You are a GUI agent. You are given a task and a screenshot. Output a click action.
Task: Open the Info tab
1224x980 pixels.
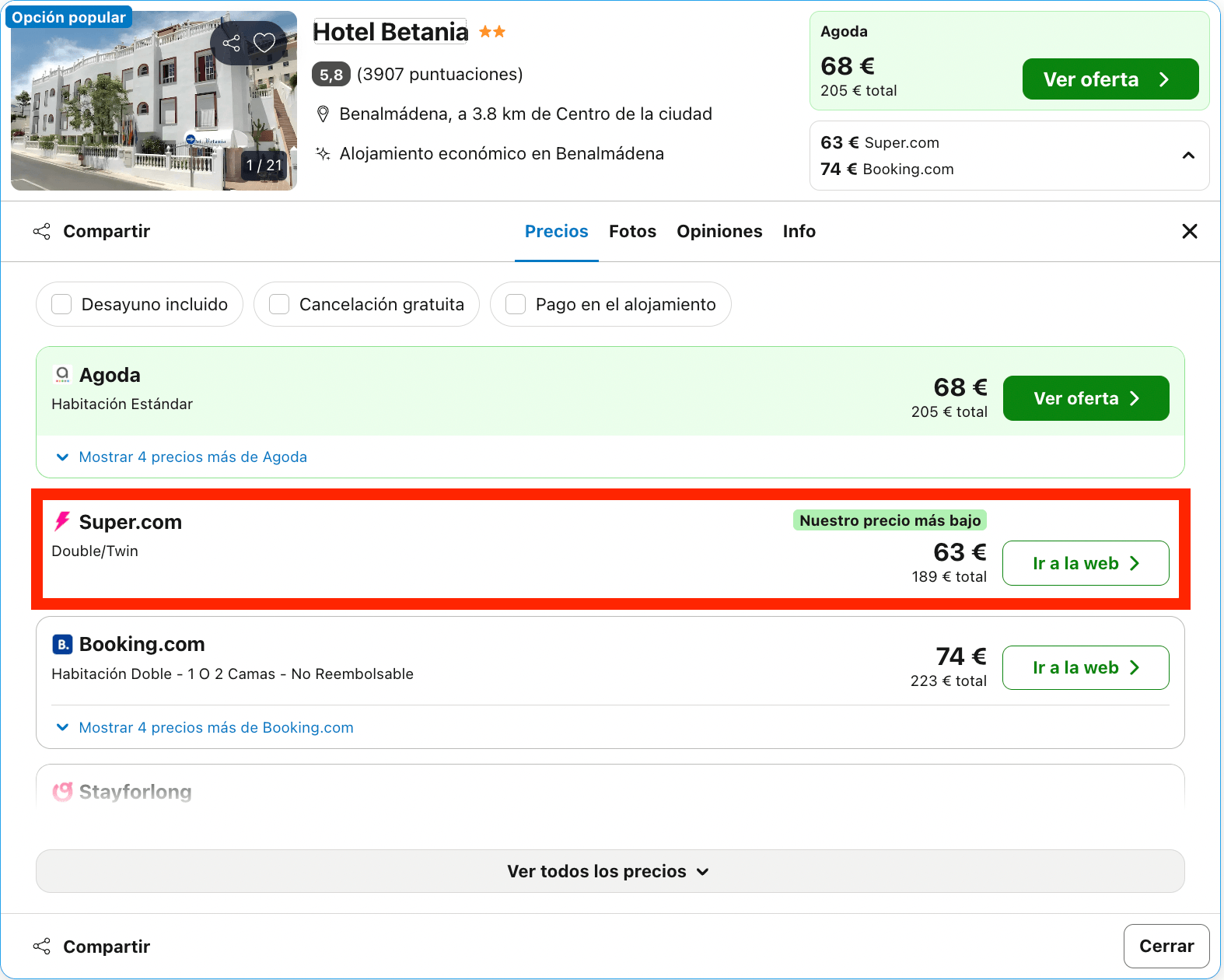[799, 231]
